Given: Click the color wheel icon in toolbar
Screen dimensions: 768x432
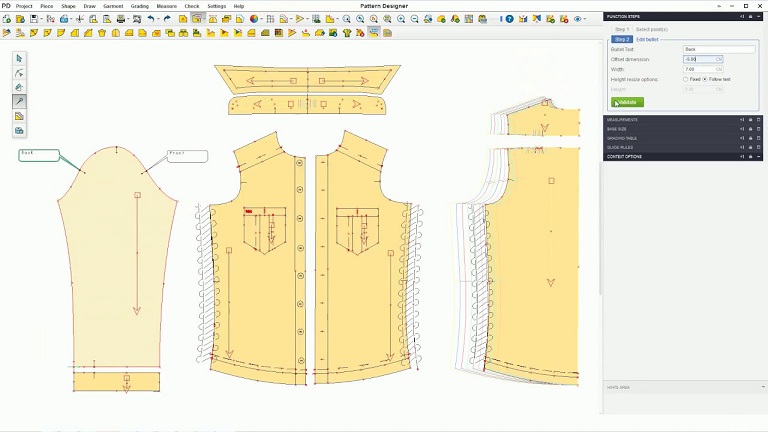Looking at the screenshot, I should pos(254,19).
